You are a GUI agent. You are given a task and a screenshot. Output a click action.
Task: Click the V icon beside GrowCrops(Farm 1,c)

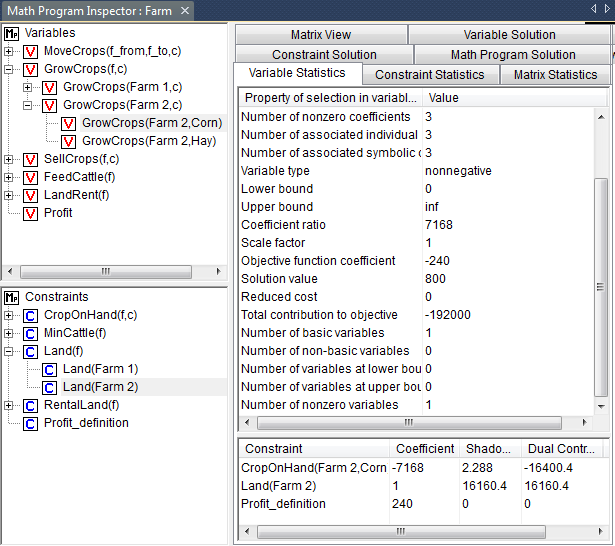click(x=49, y=87)
